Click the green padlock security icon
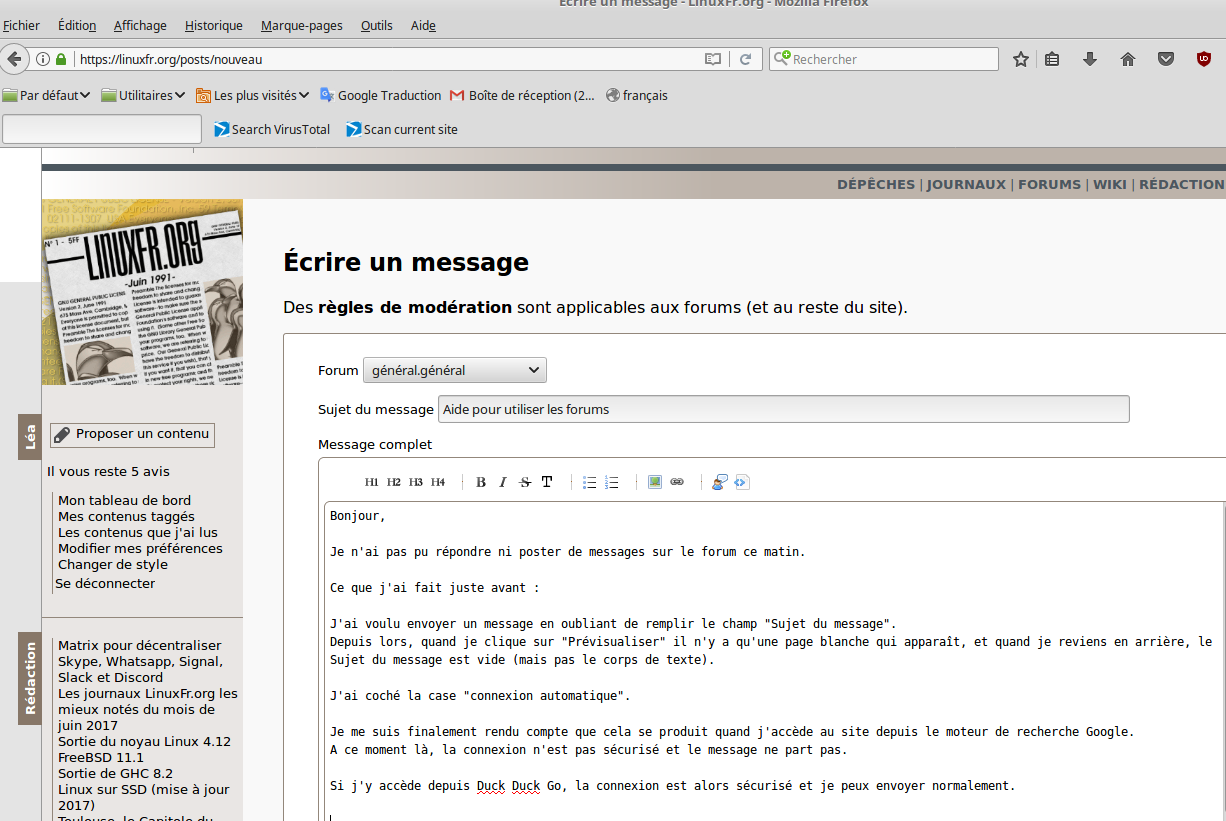Viewport: 1226px width, 821px height. click(61, 59)
